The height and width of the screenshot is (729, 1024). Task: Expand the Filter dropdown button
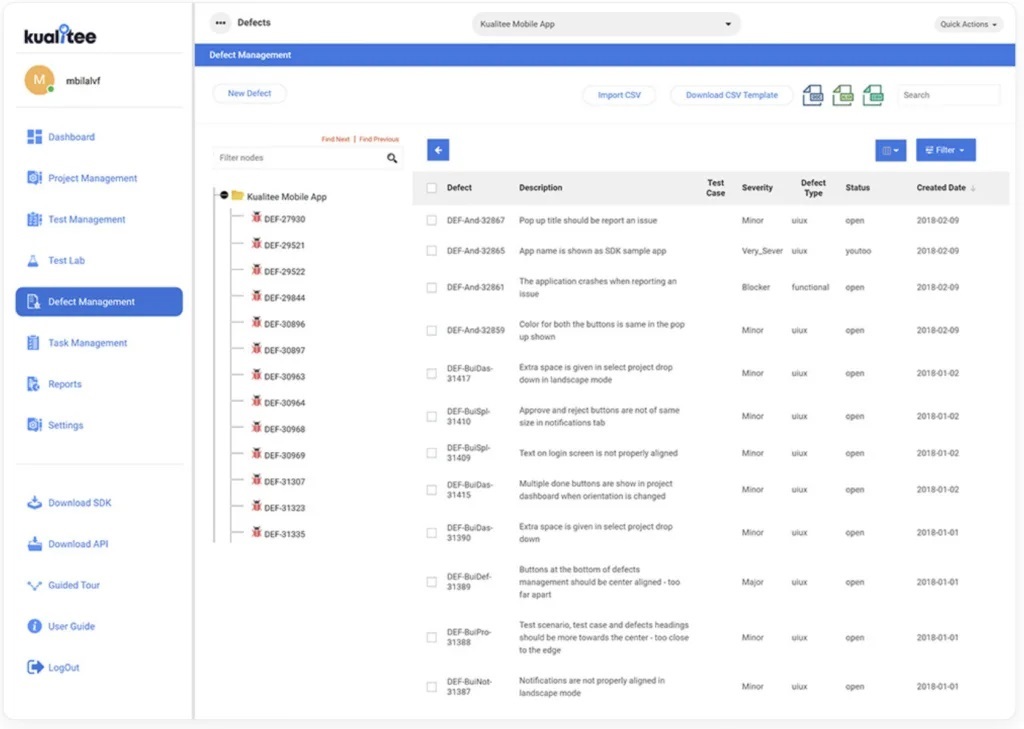(x=946, y=150)
